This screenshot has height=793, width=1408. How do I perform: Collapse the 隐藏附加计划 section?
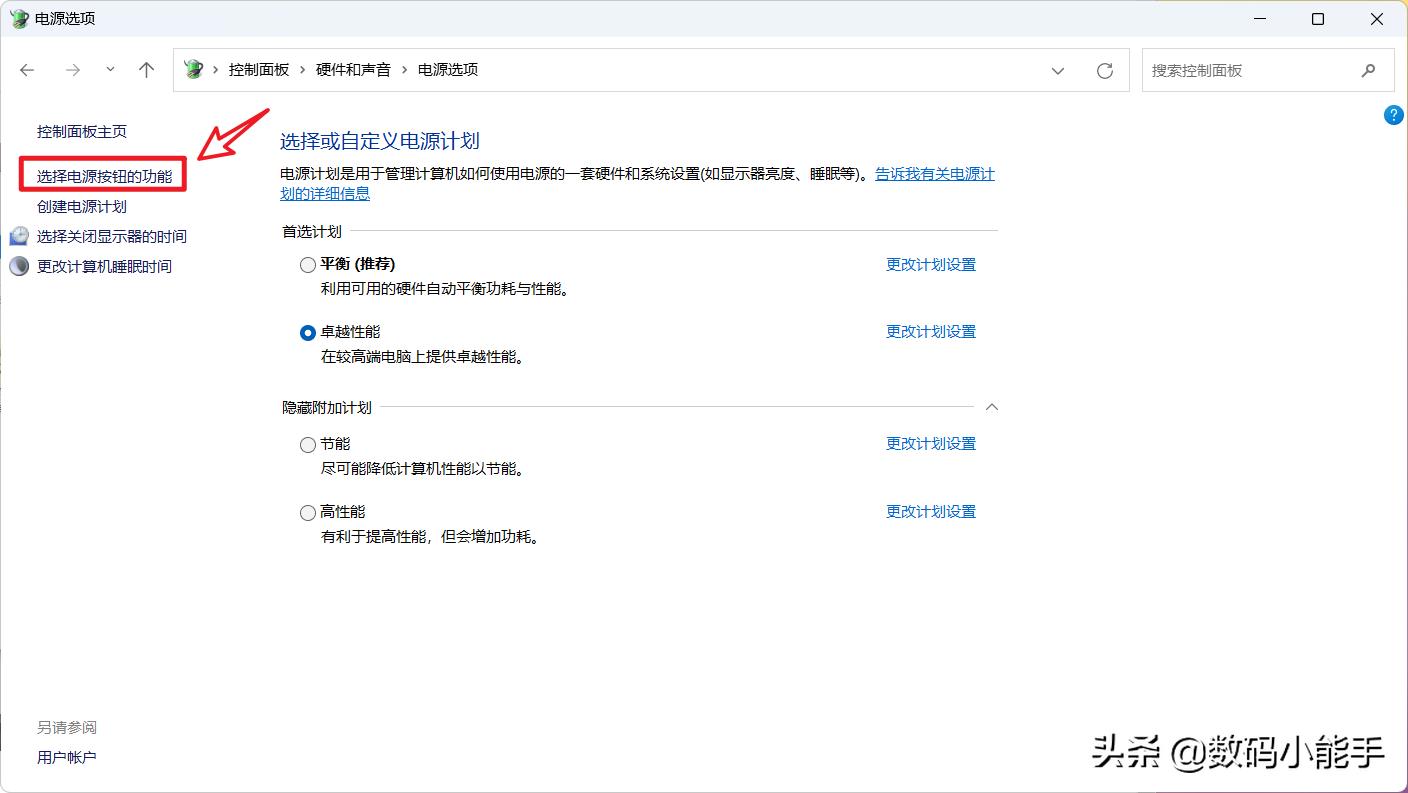coord(991,407)
